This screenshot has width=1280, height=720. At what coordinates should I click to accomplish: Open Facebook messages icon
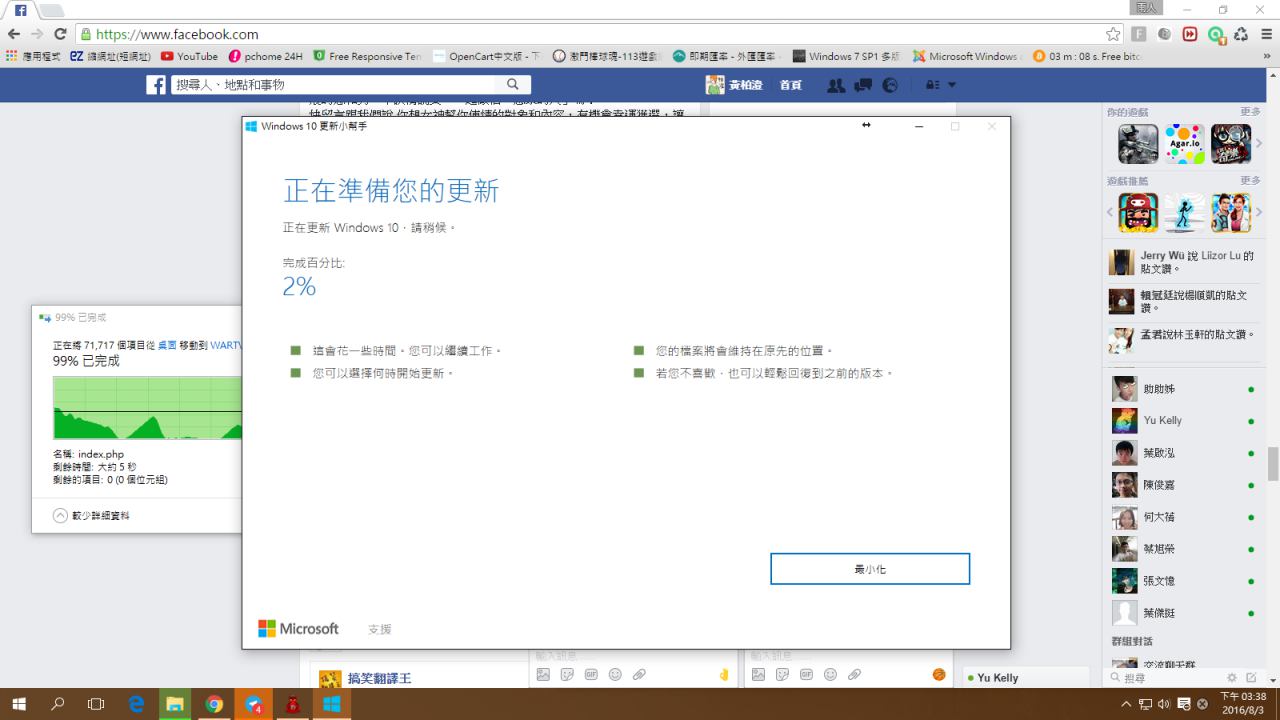[863, 85]
